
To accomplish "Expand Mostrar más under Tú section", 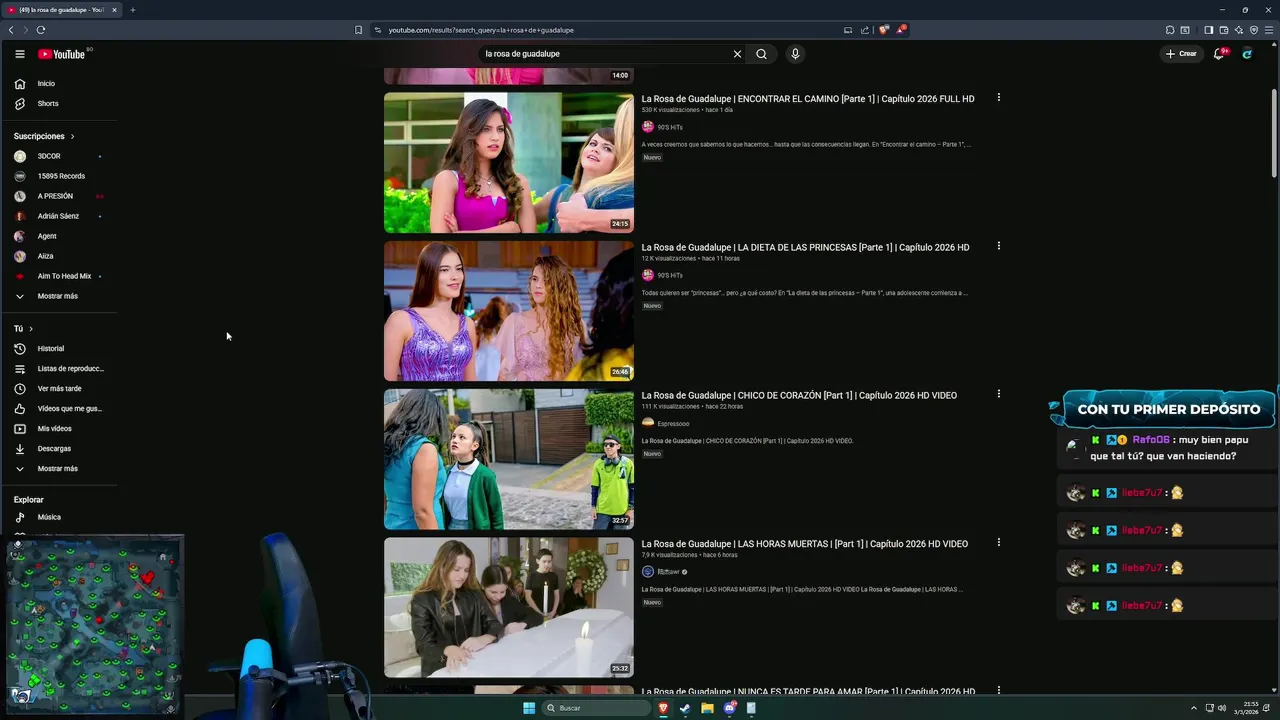I will 60,469.
